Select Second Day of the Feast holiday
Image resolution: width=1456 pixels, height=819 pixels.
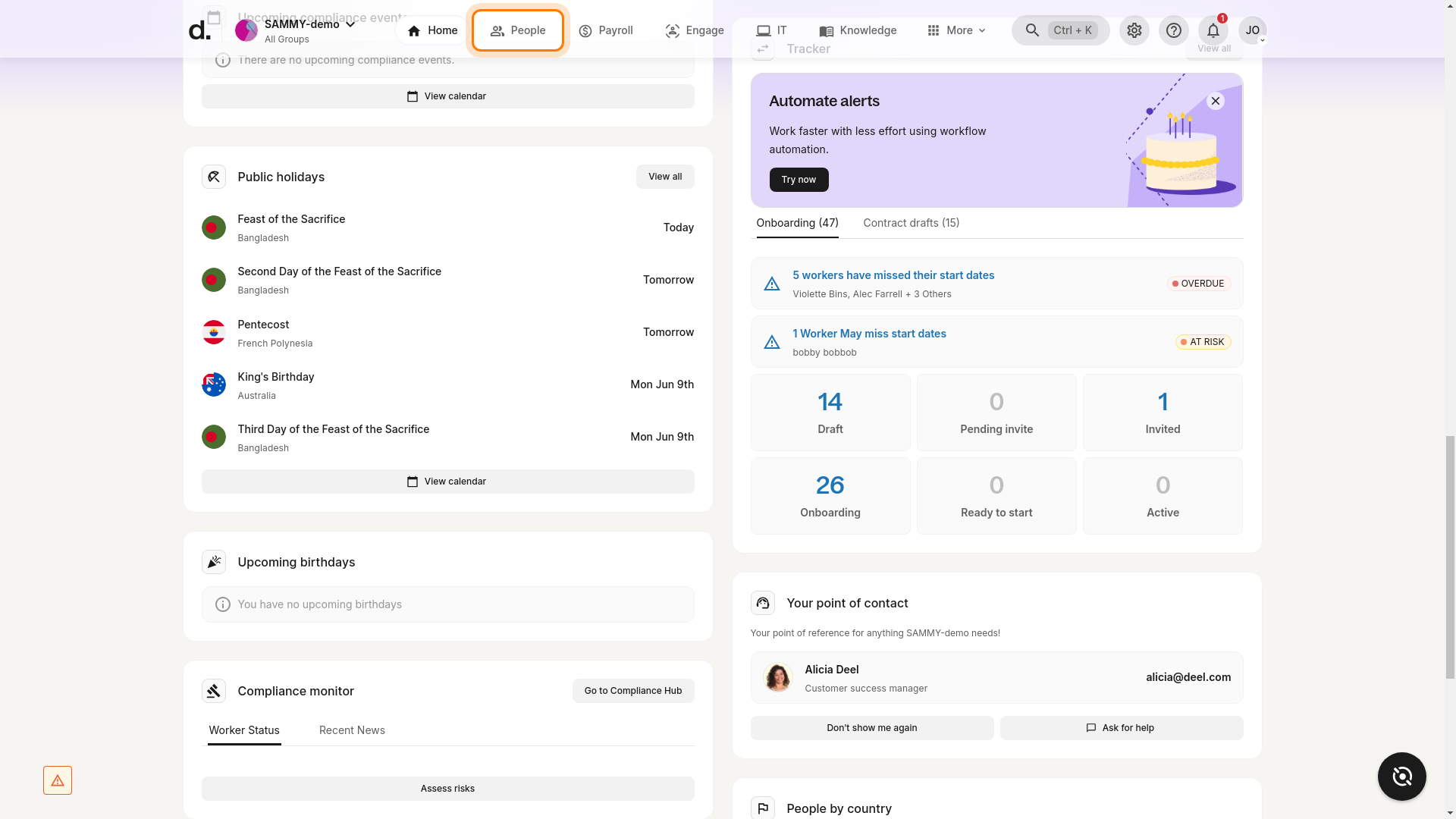[x=447, y=280]
